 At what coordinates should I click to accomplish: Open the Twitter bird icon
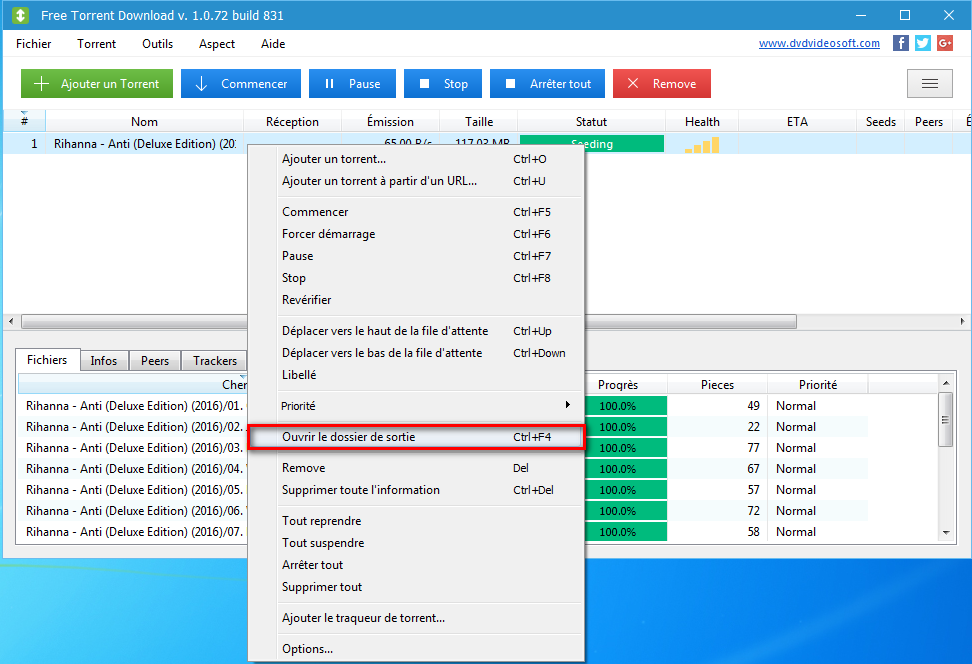pos(922,43)
